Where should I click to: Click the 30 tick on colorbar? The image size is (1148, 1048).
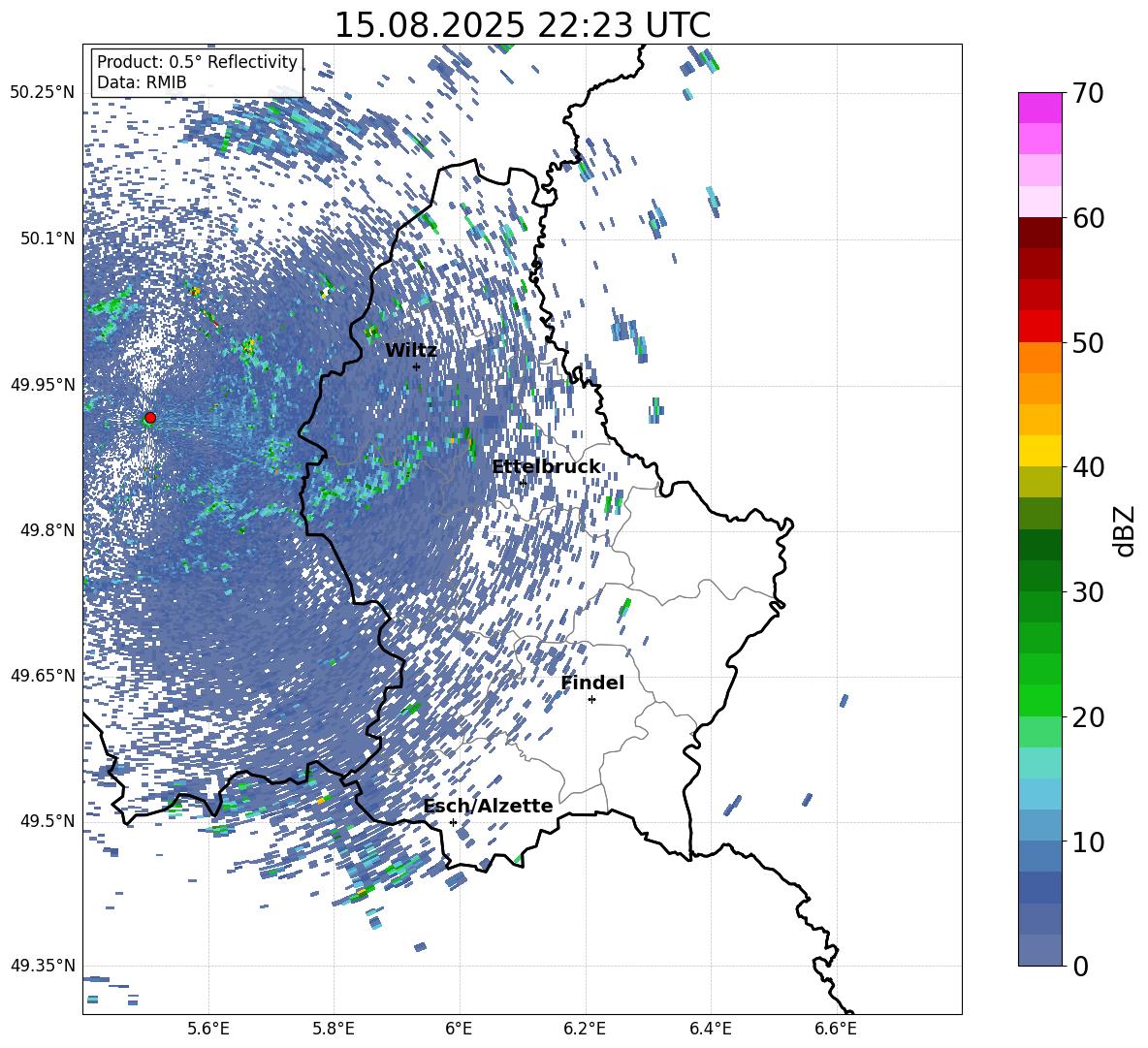tap(1088, 592)
